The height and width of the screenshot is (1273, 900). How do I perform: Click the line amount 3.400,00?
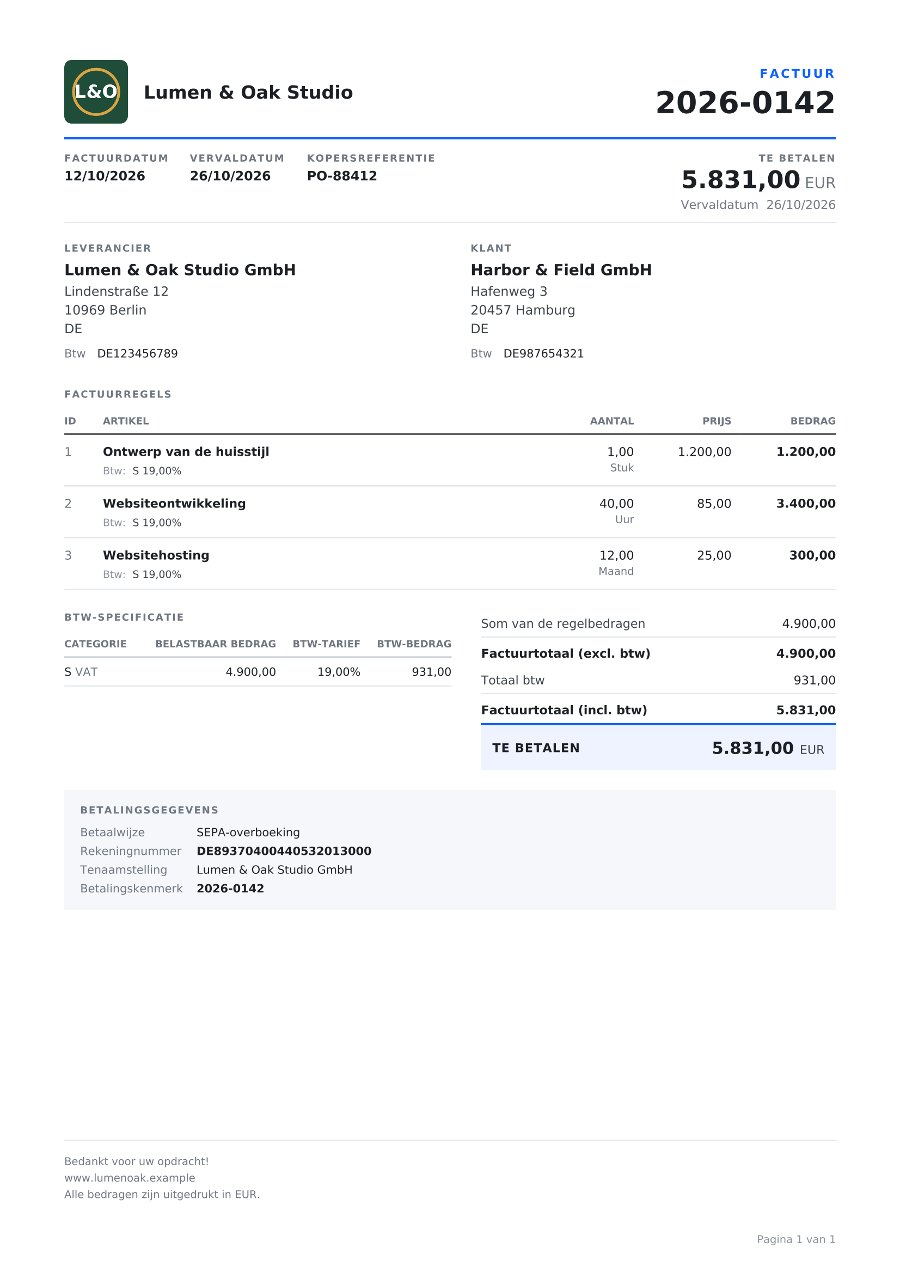coord(806,504)
